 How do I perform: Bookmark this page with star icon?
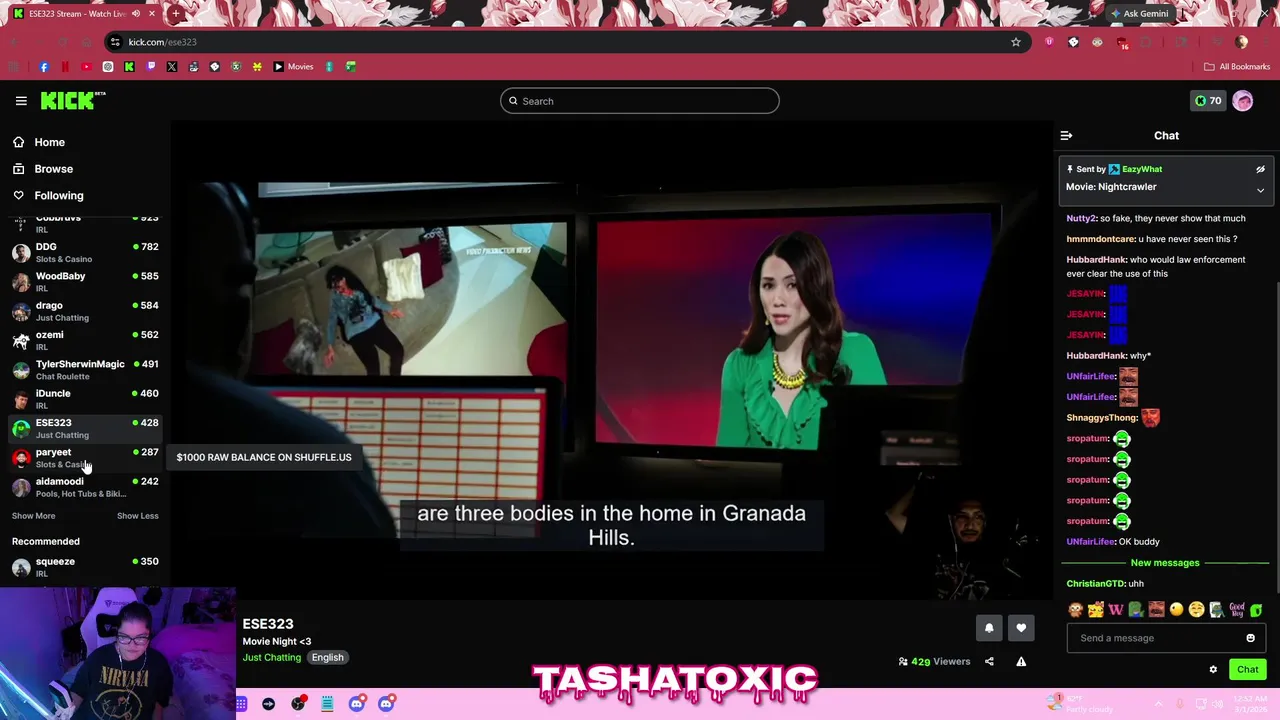(1016, 42)
